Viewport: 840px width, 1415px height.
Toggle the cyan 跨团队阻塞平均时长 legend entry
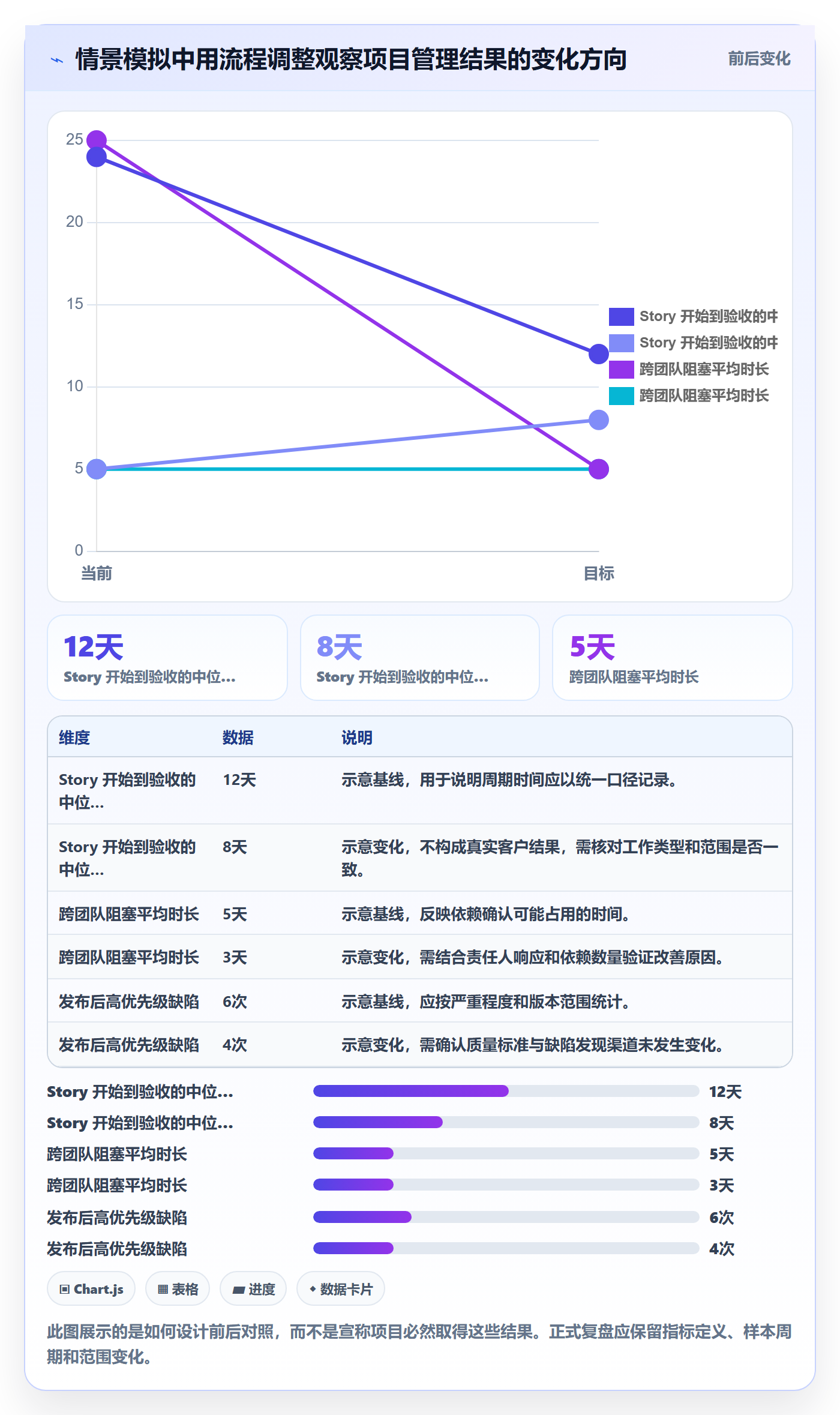tap(689, 395)
